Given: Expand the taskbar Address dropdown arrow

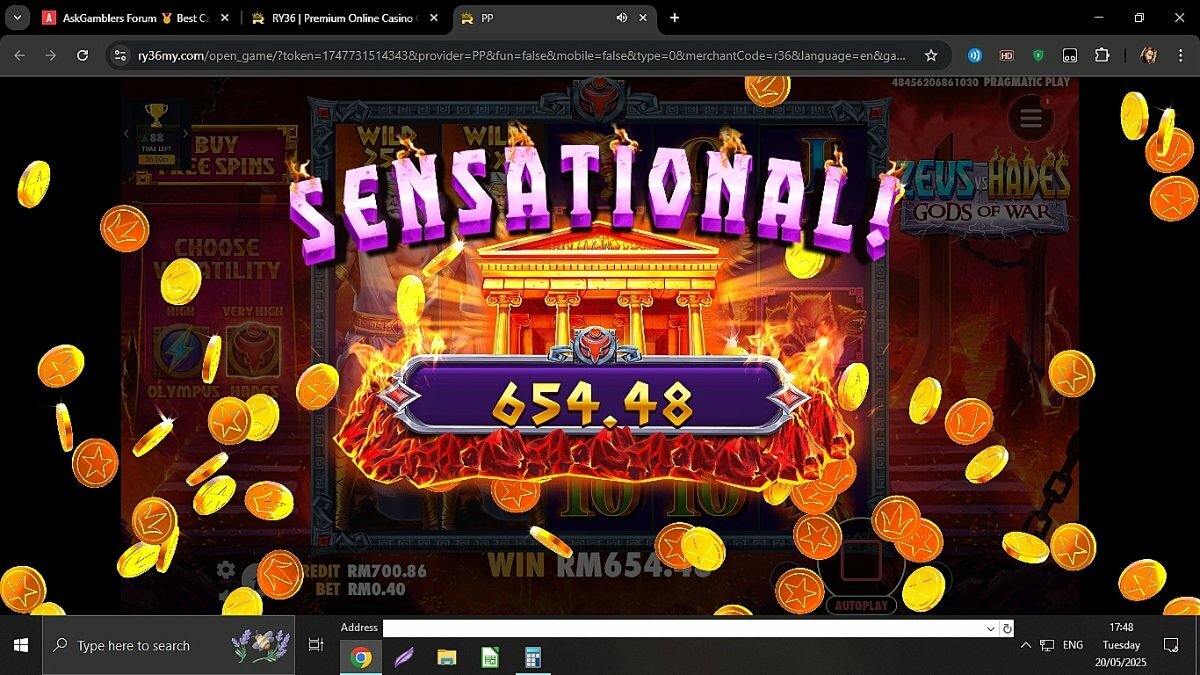Looking at the screenshot, I should pos(991,628).
